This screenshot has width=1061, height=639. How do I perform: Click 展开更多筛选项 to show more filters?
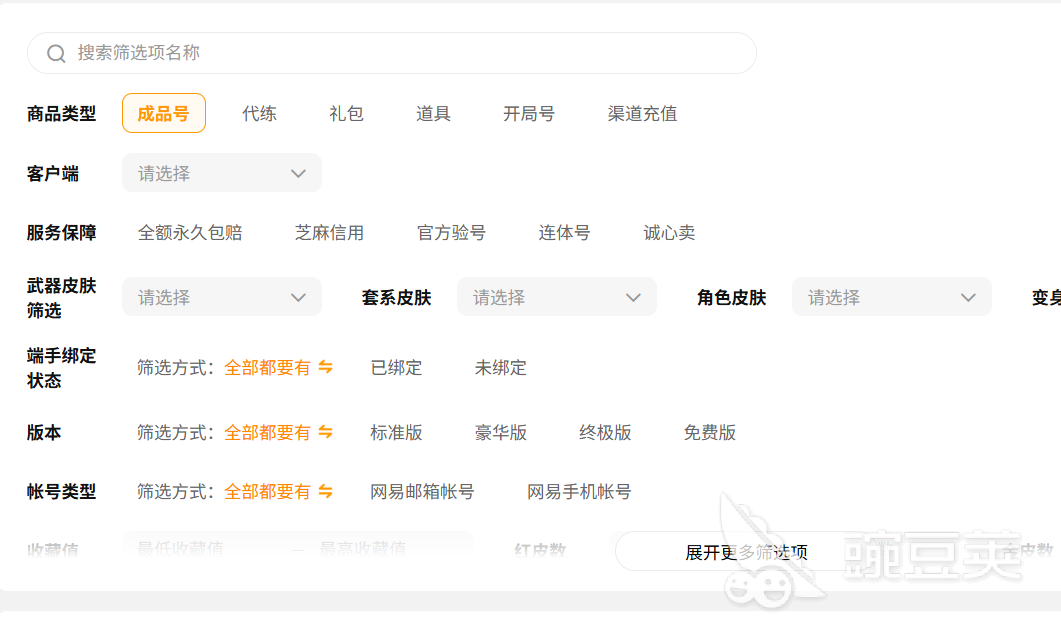click(746, 552)
